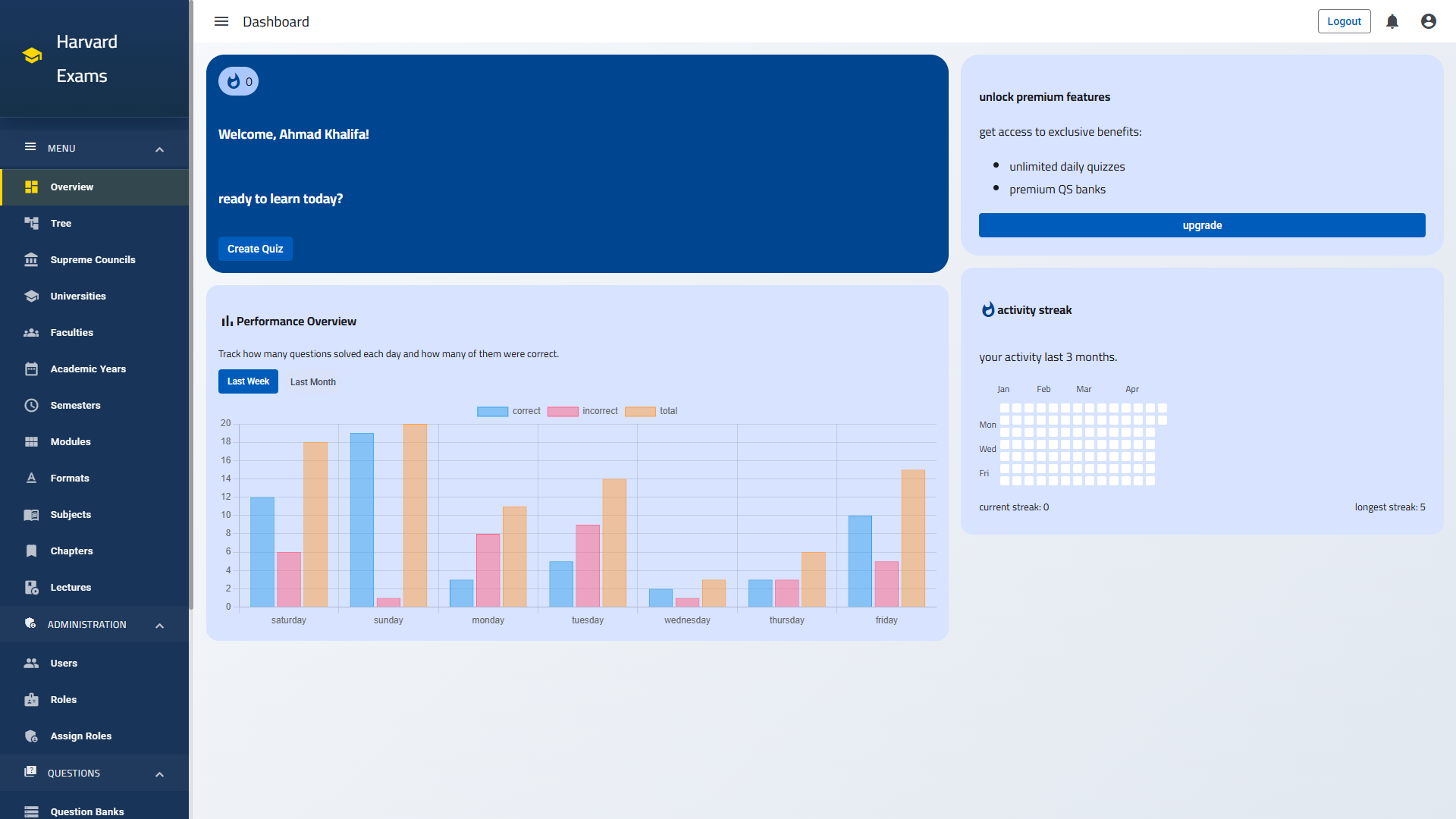Click the Universities icon
This screenshot has height=819, width=1456.
click(31, 296)
